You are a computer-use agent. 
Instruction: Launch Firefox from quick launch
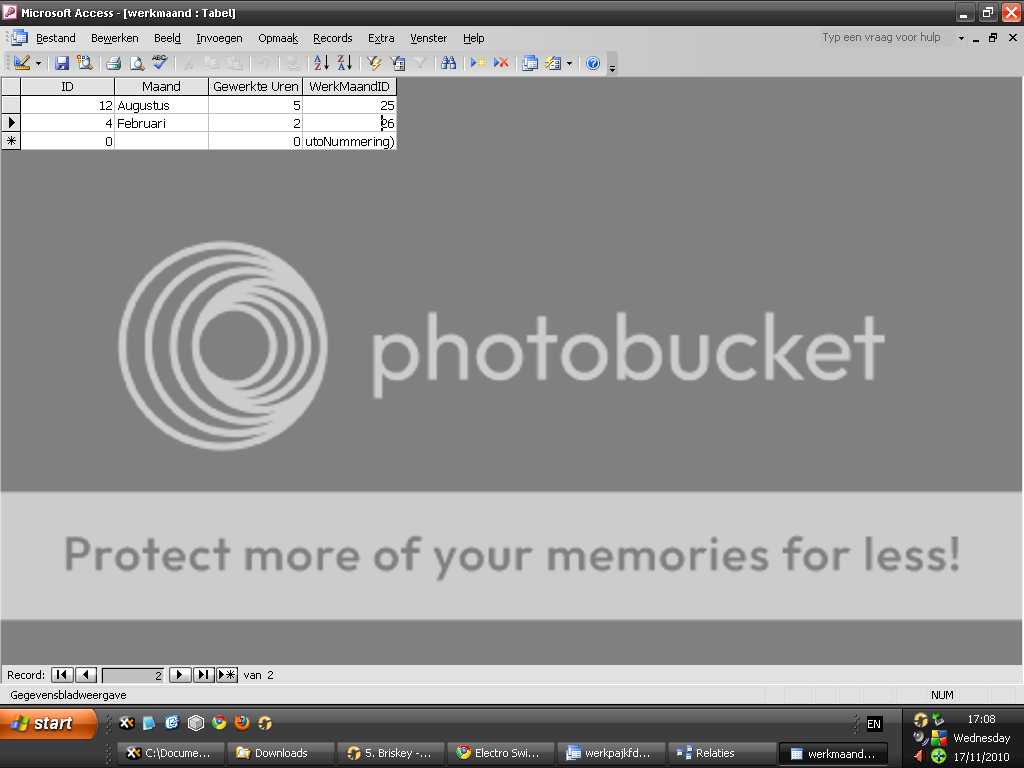242,722
